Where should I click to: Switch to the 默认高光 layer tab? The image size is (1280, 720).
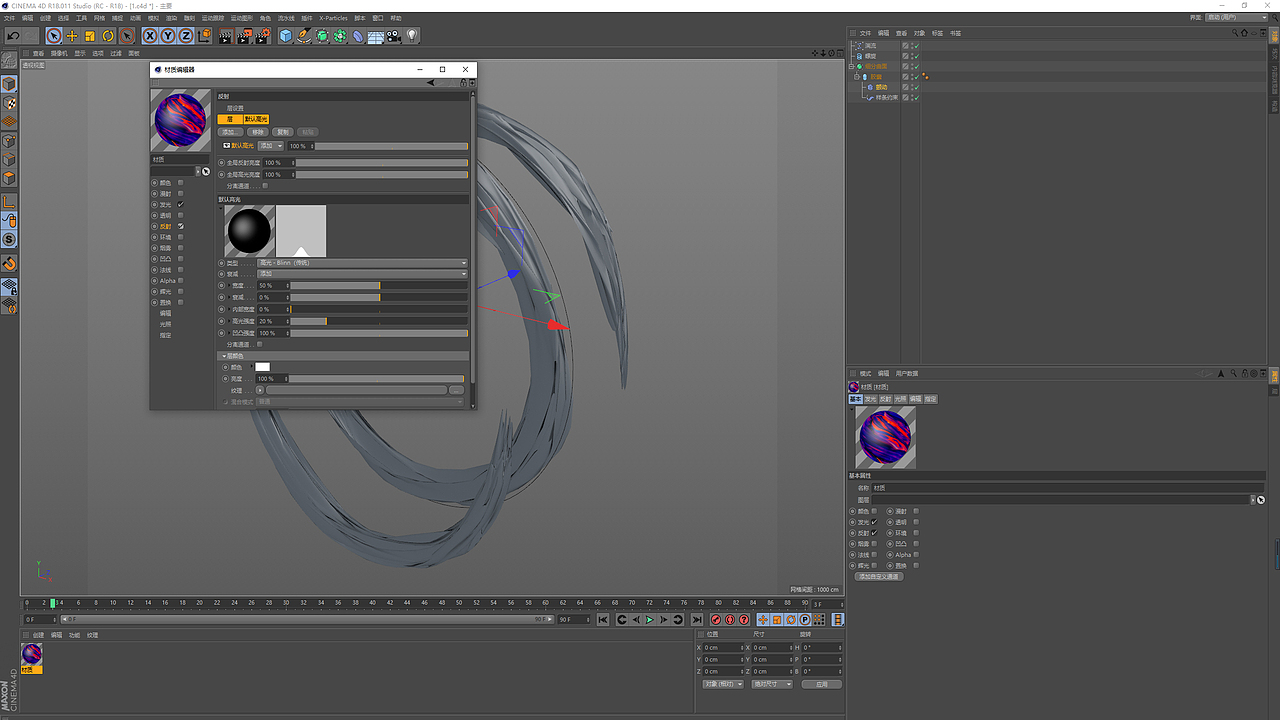coord(256,119)
